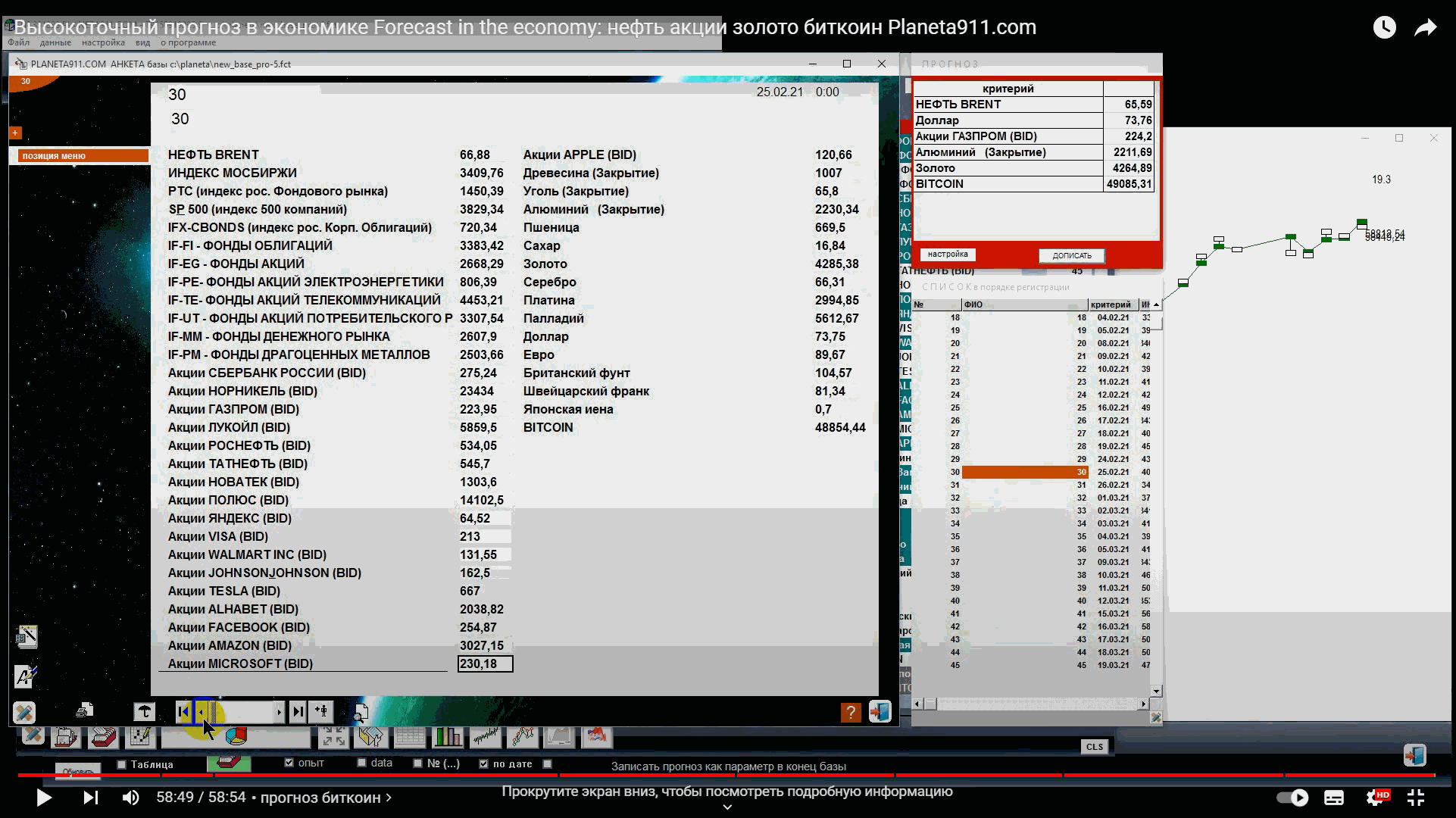Image resolution: width=1456 pixels, height=818 pixels.
Task: Click the orange question mark help icon
Action: coord(851,712)
